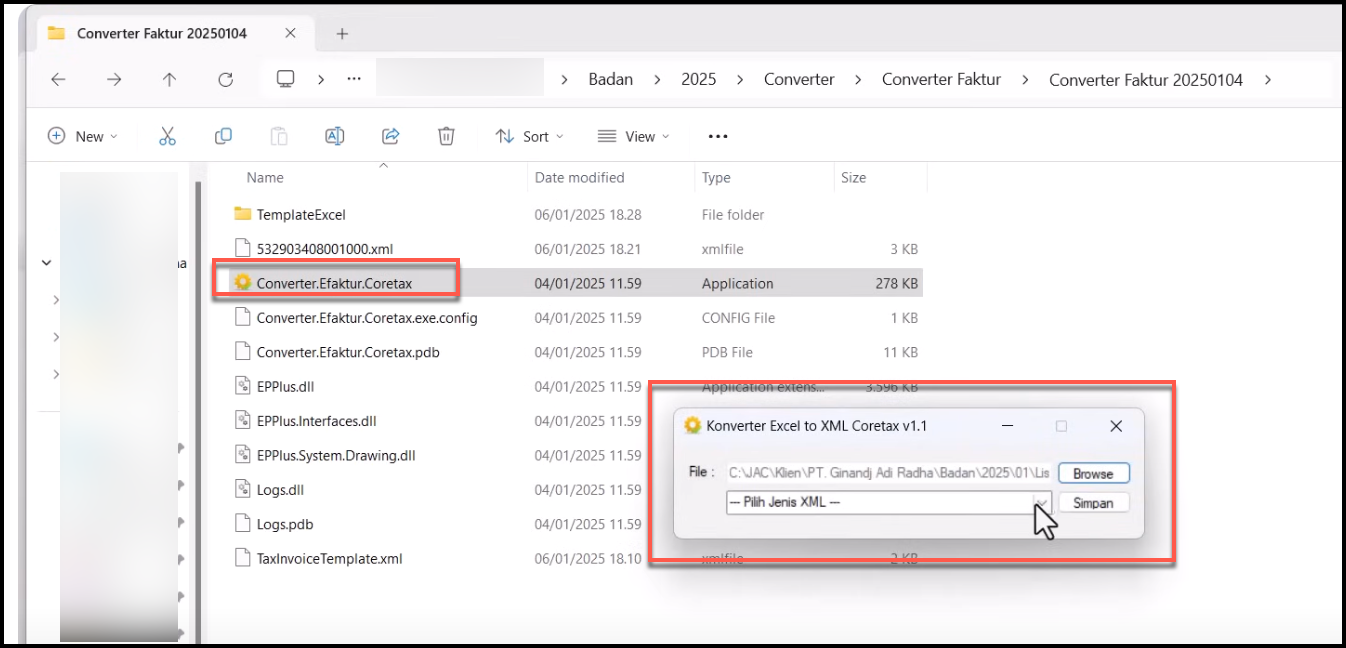The height and width of the screenshot is (648, 1346).
Task: Open the View layout dropdown
Action: click(x=634, y=136)
